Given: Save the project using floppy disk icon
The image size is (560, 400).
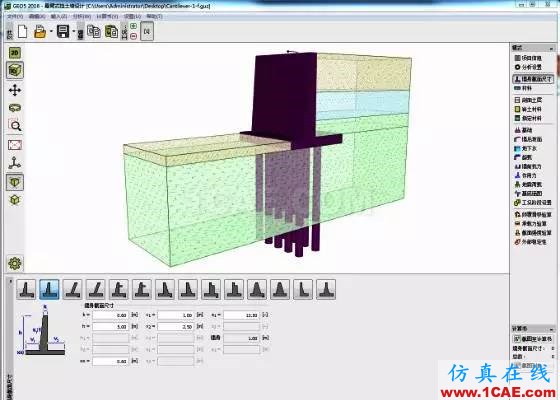Looking at the screenshot, I should click(x=63, y=31).
